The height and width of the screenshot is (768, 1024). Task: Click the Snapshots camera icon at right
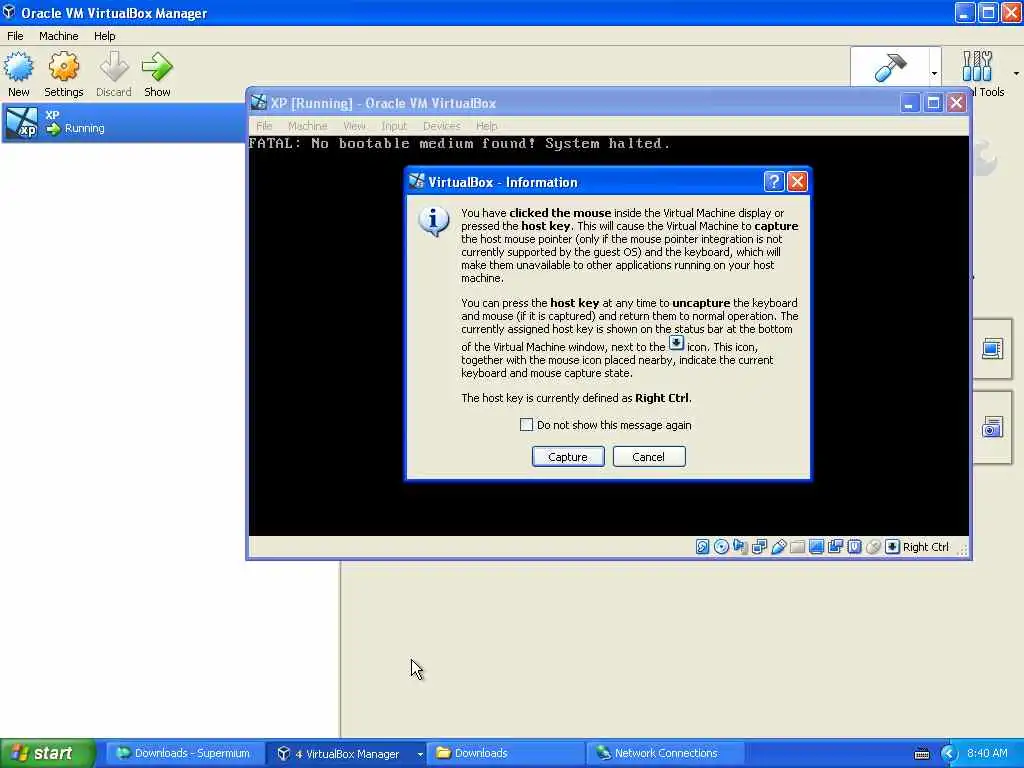[992, 427]
